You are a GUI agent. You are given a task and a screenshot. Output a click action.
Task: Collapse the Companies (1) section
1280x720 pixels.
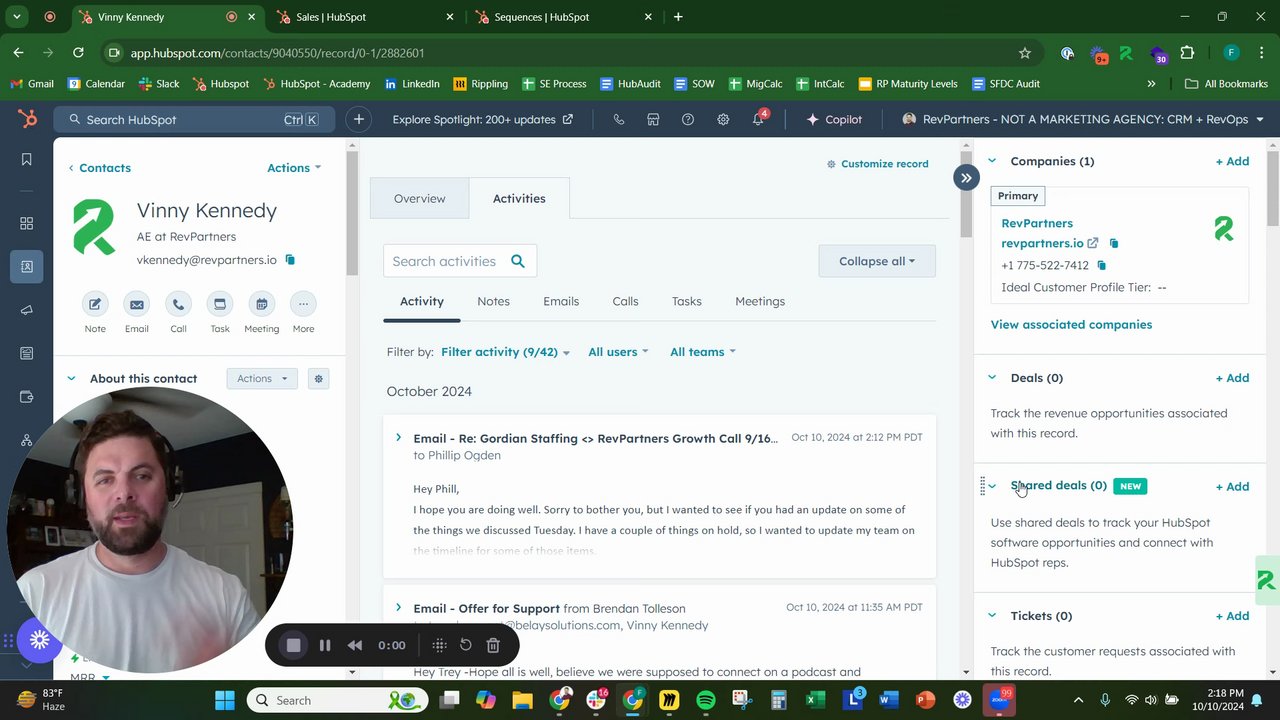tap(992, 160)
